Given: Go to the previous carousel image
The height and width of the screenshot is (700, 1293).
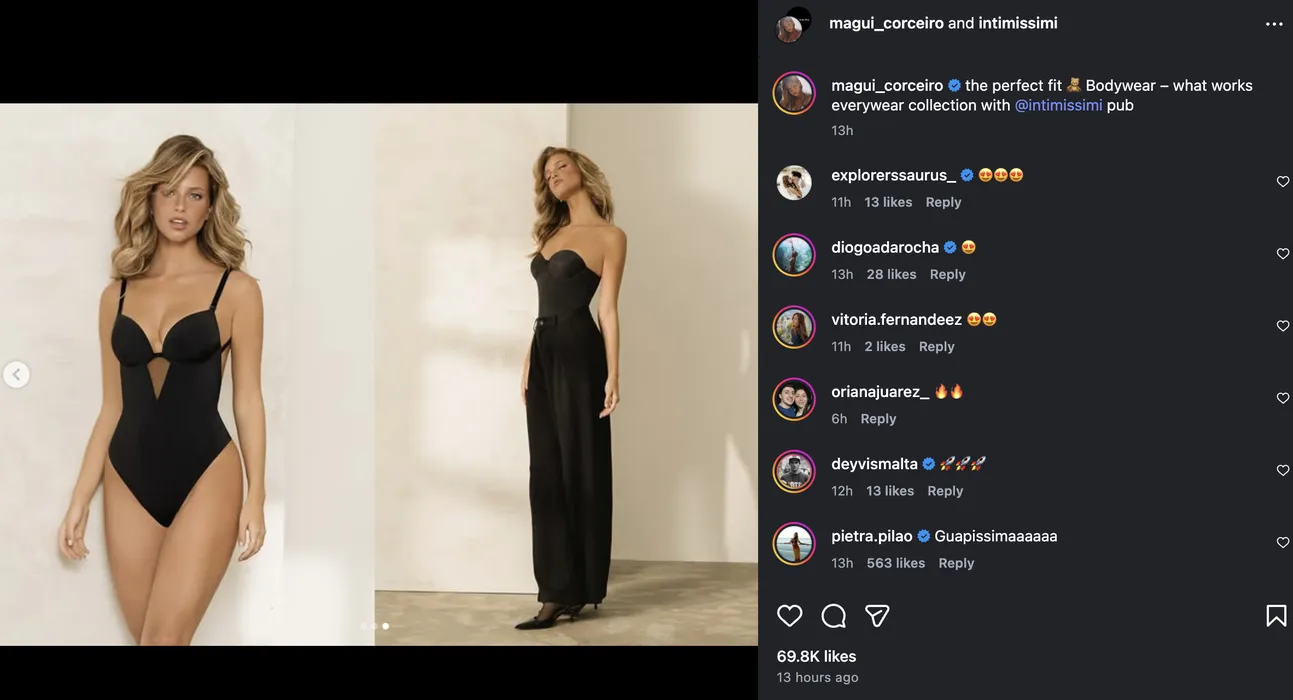Looking at the screenshot, I should coord(16,375).
